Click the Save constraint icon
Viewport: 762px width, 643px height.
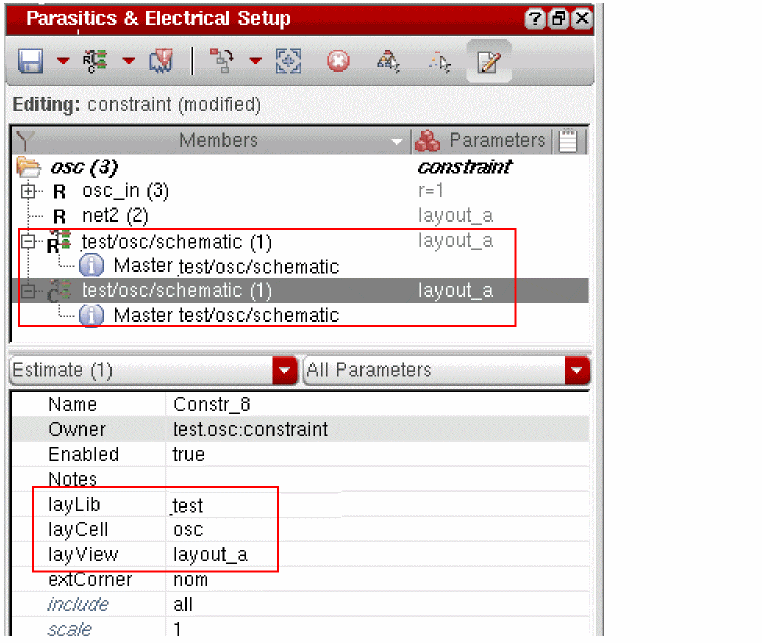pos(31,62)
